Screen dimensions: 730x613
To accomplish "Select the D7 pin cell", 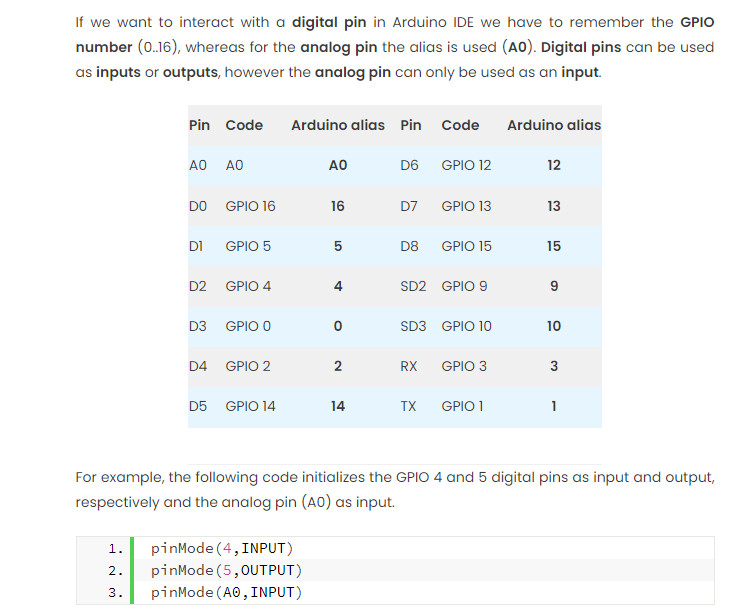I will [409, 206].
